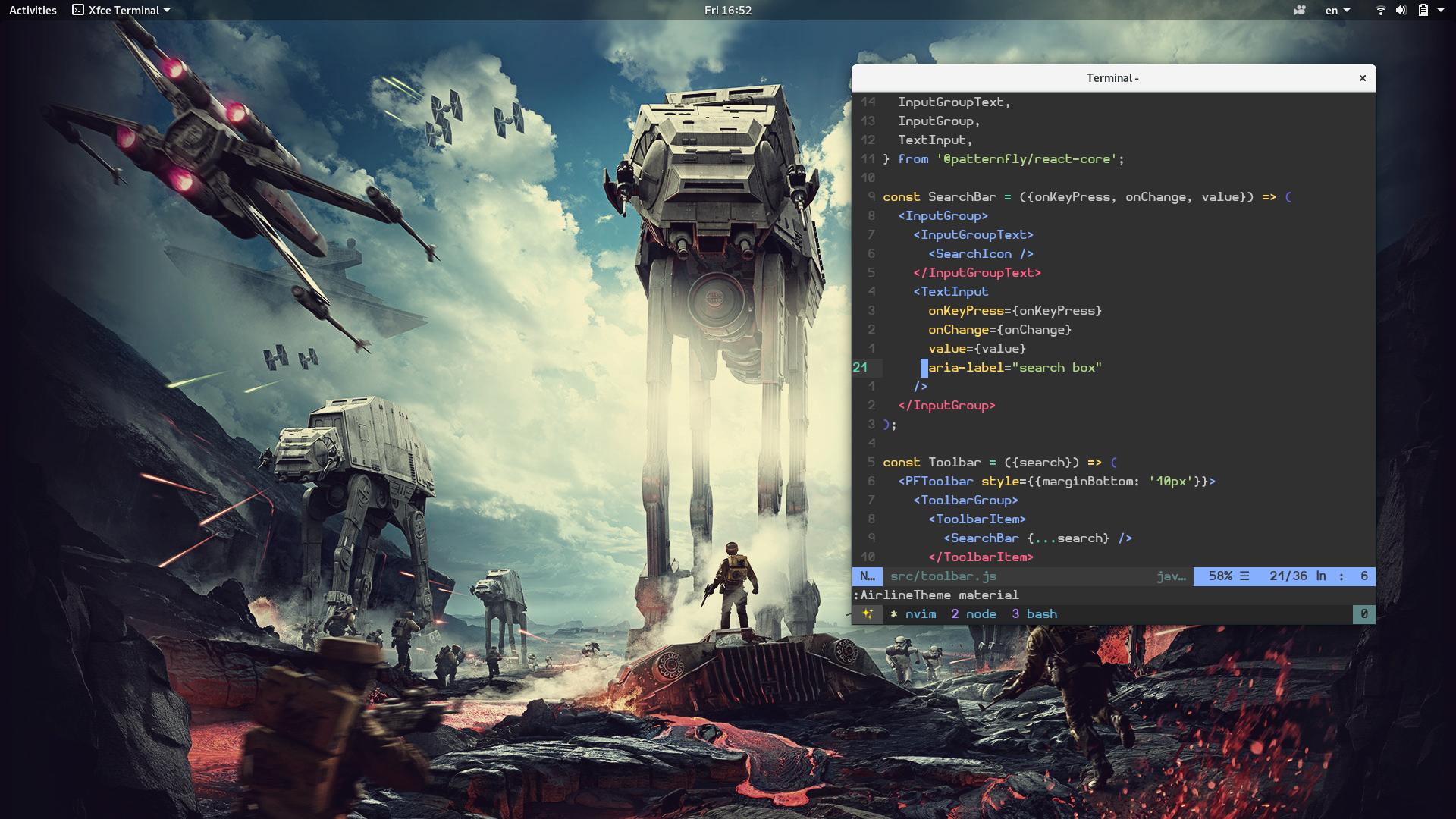Expand the system menu arrow beside battery
The image size is (1456, 819).
[x=1440, y=10]
